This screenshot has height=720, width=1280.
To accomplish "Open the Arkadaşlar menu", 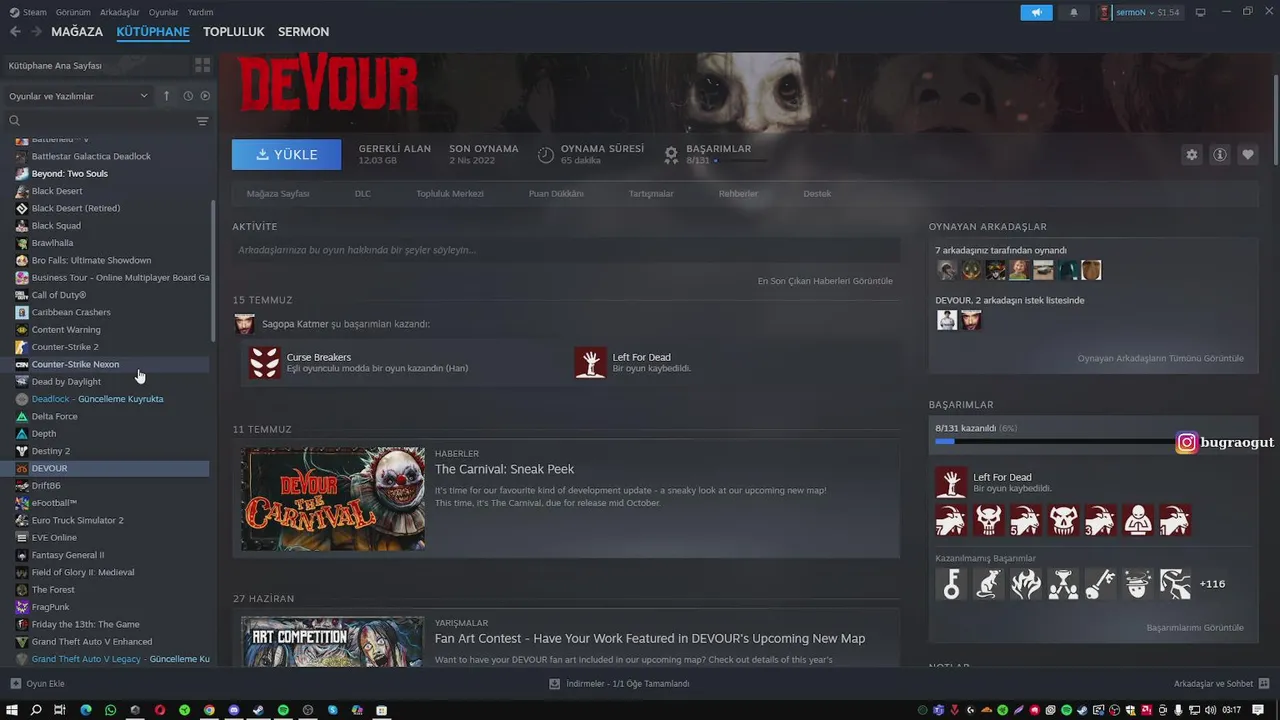I will coord(120,12).
